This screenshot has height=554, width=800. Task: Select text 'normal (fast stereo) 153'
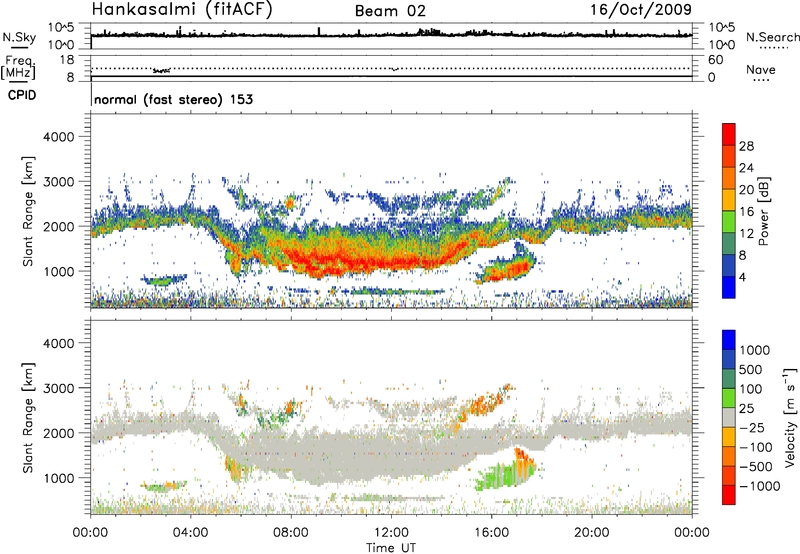coord(173,99)
